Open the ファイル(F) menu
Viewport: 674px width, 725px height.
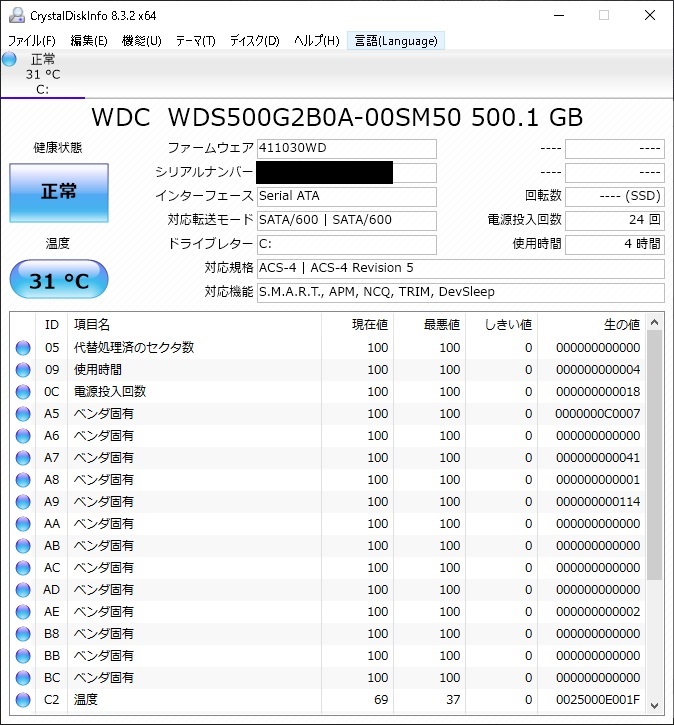pos(32,41)
